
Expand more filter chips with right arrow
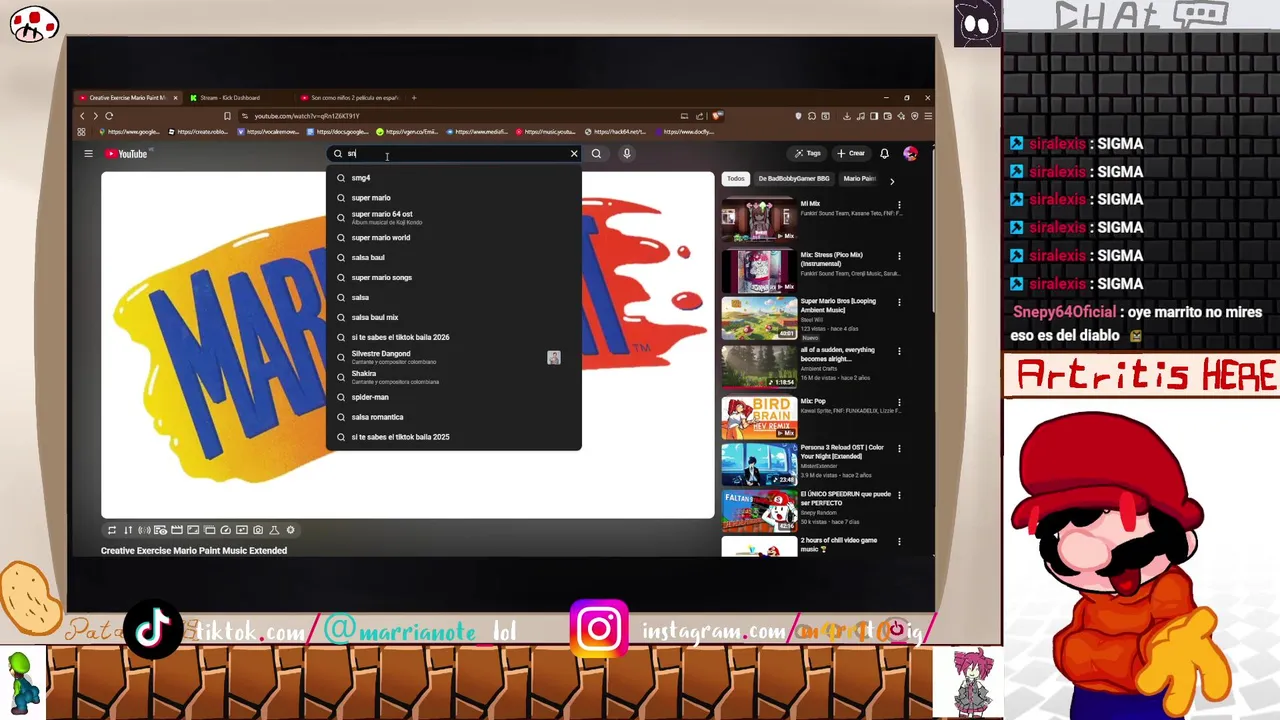tap(892, 181)
